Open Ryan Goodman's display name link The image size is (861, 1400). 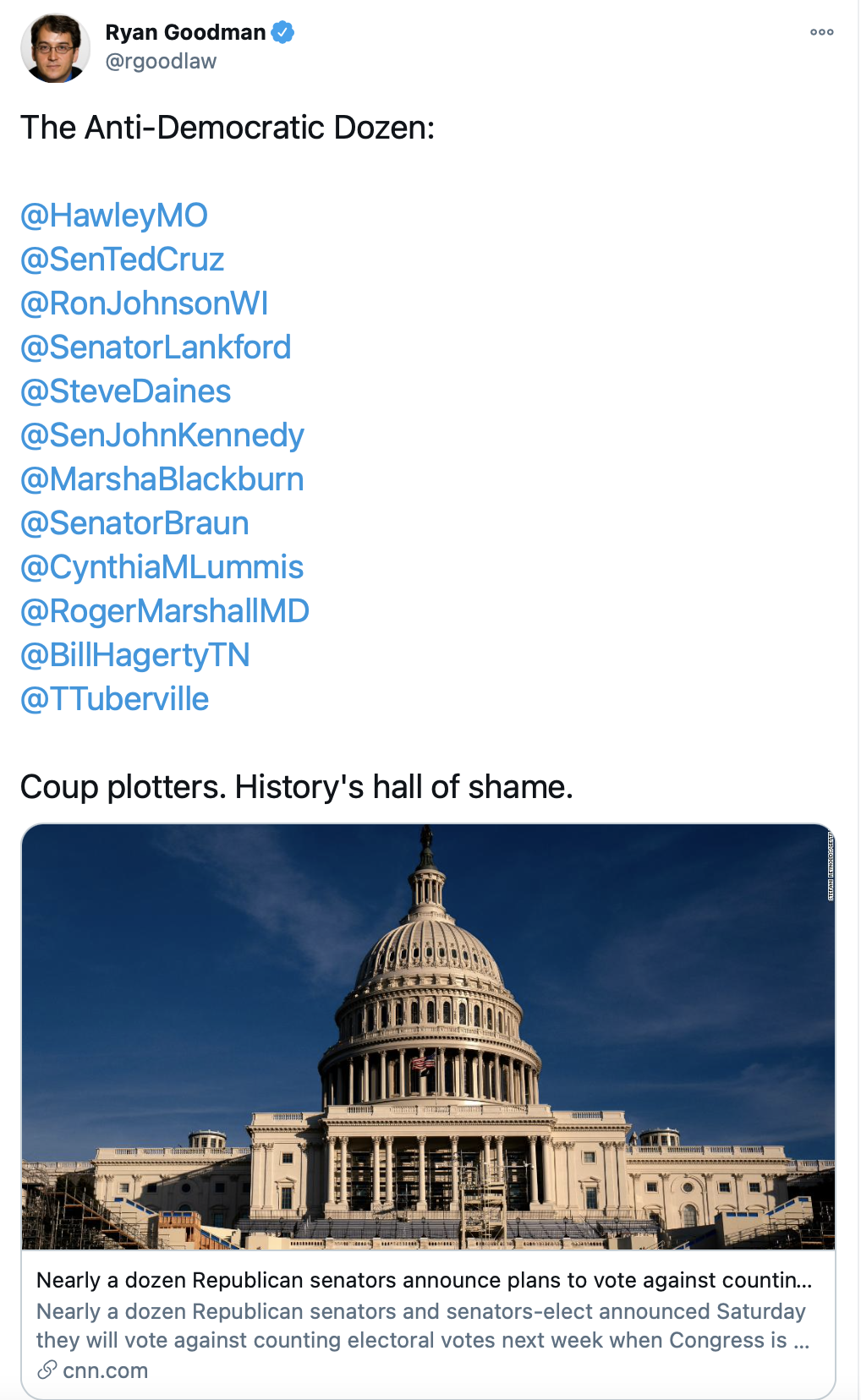click(x=185, y=33)
